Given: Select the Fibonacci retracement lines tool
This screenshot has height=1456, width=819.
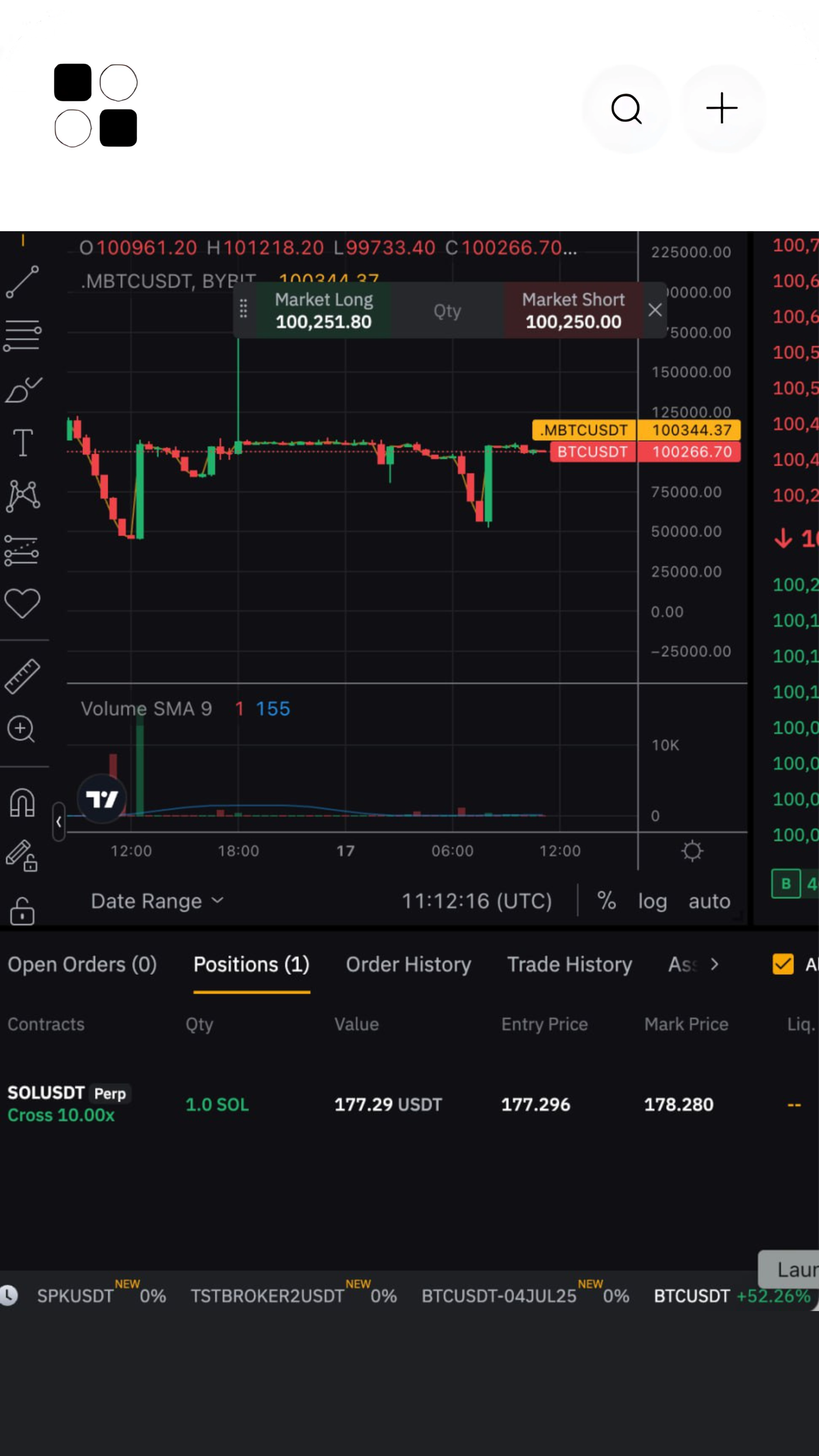Looking at the screenshot, I should tap(22, 335).
